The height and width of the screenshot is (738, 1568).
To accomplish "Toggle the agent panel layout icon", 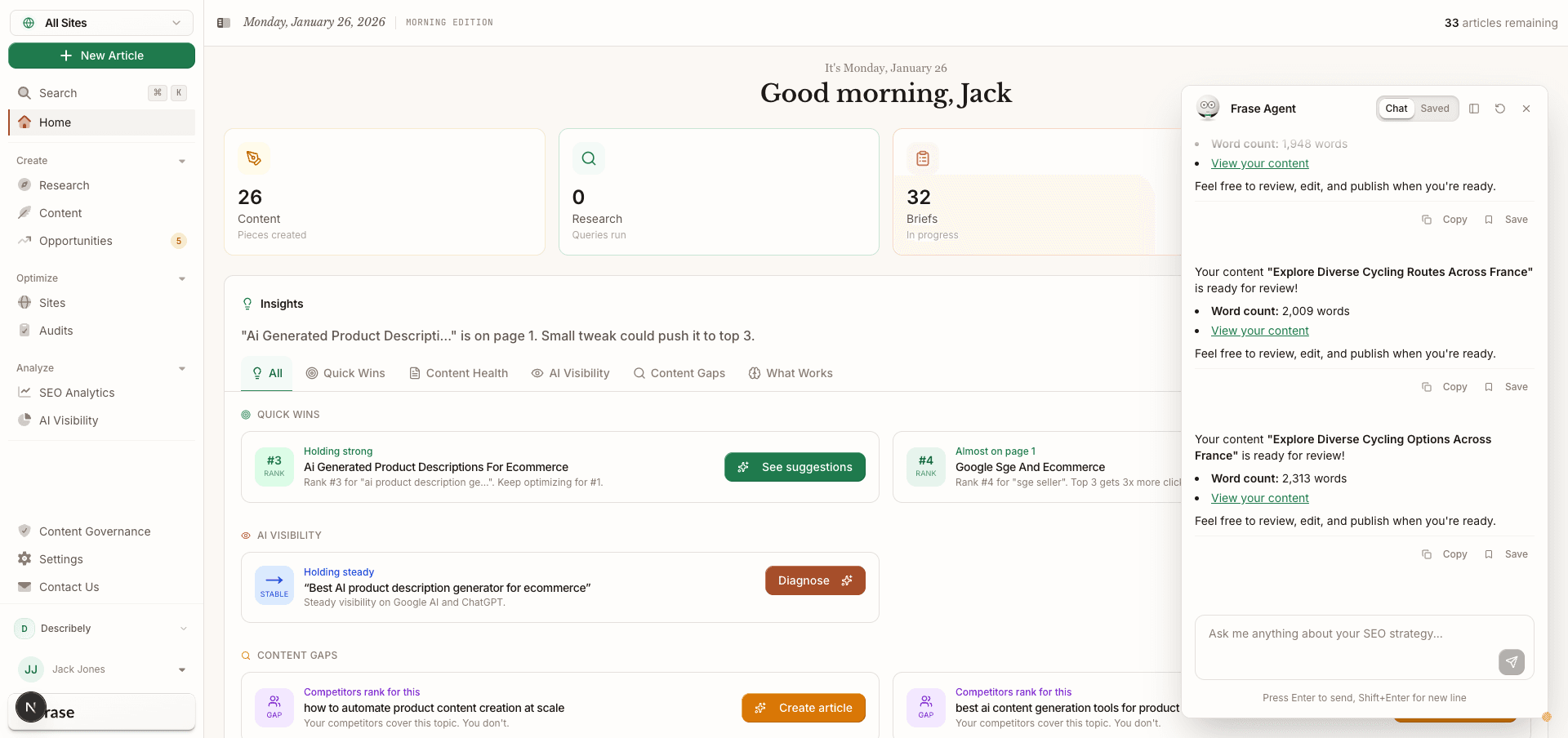I will [1475, 109].
